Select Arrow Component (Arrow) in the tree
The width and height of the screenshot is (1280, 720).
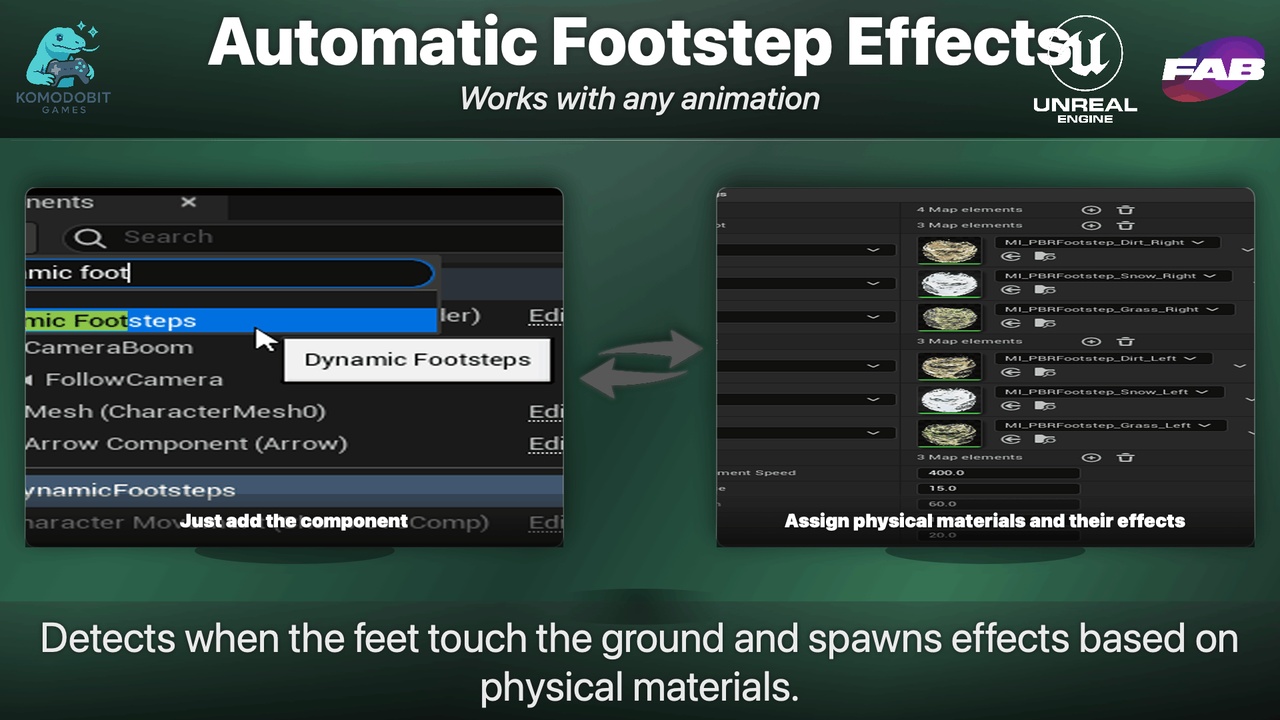tap(187, 444)
